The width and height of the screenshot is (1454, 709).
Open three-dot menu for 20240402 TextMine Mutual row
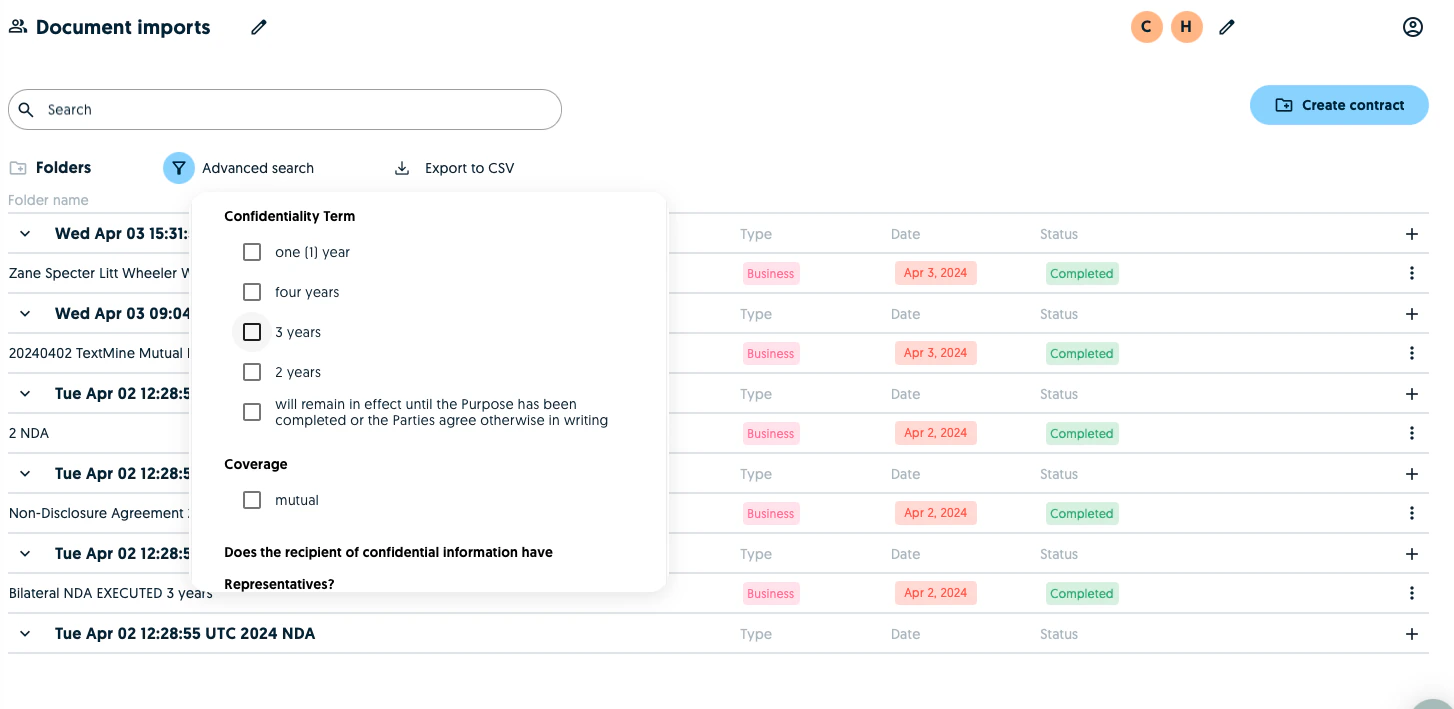click(1412, 353)
